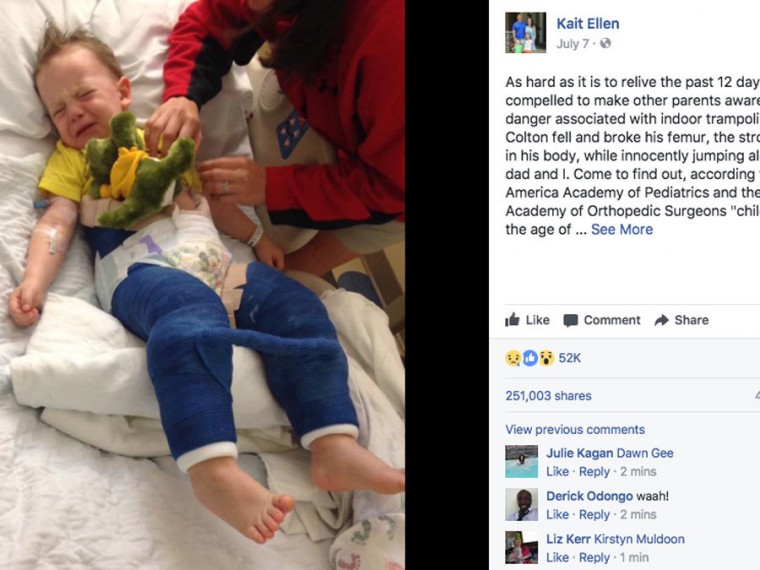View the 251,003 shares list
The image size is (760, 570).
pyautogui.click(x=548, y=396)
